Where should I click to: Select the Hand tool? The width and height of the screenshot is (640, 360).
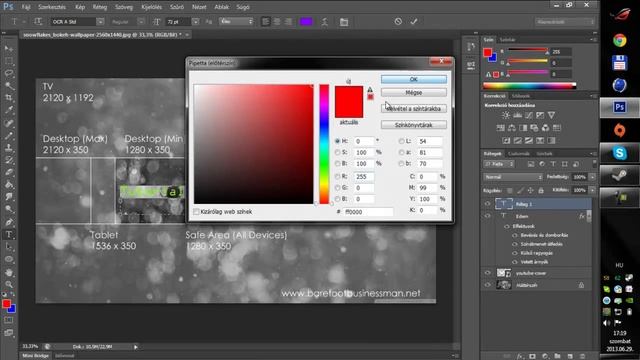click(9, 272)
